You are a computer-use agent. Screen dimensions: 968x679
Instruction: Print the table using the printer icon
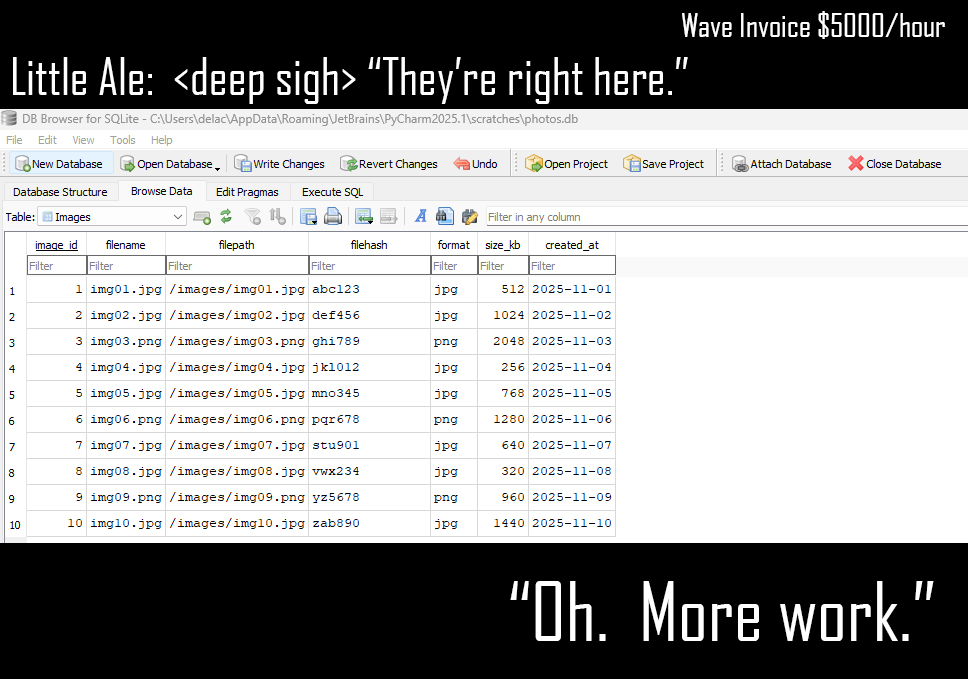pos(333,216)
